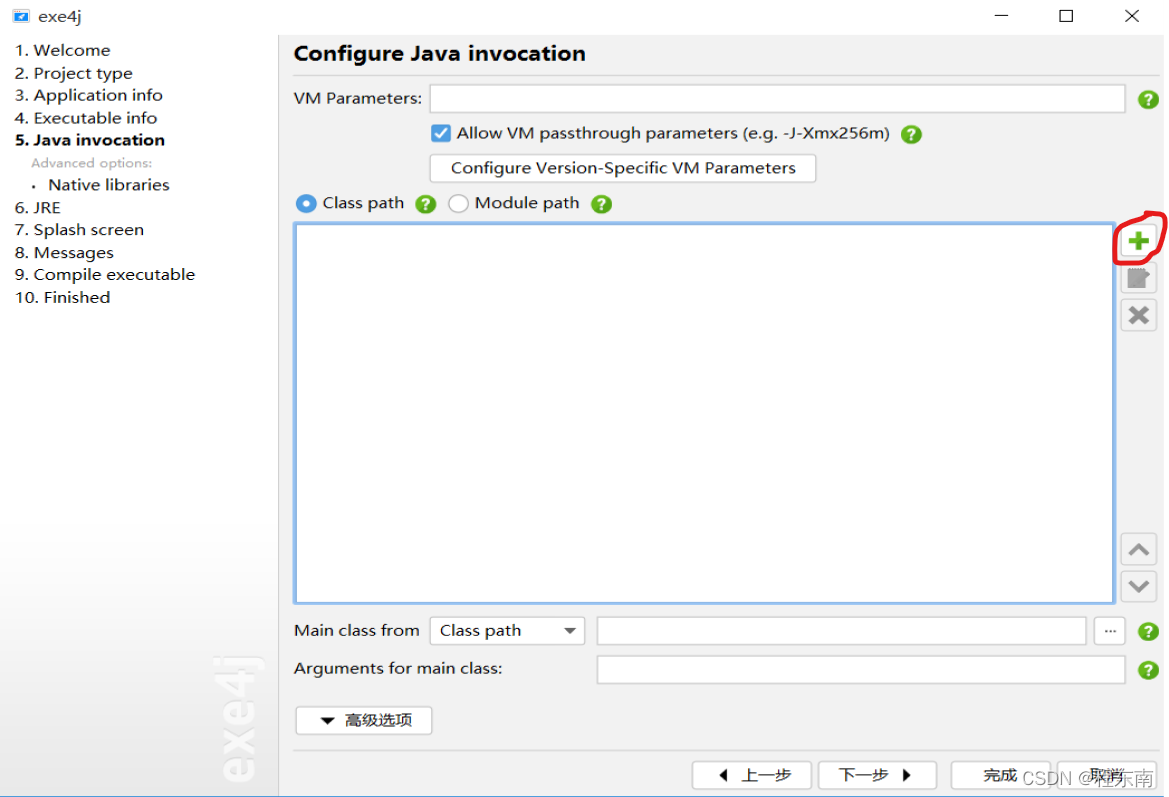Go to step 2. Project type

click(74, 73)
